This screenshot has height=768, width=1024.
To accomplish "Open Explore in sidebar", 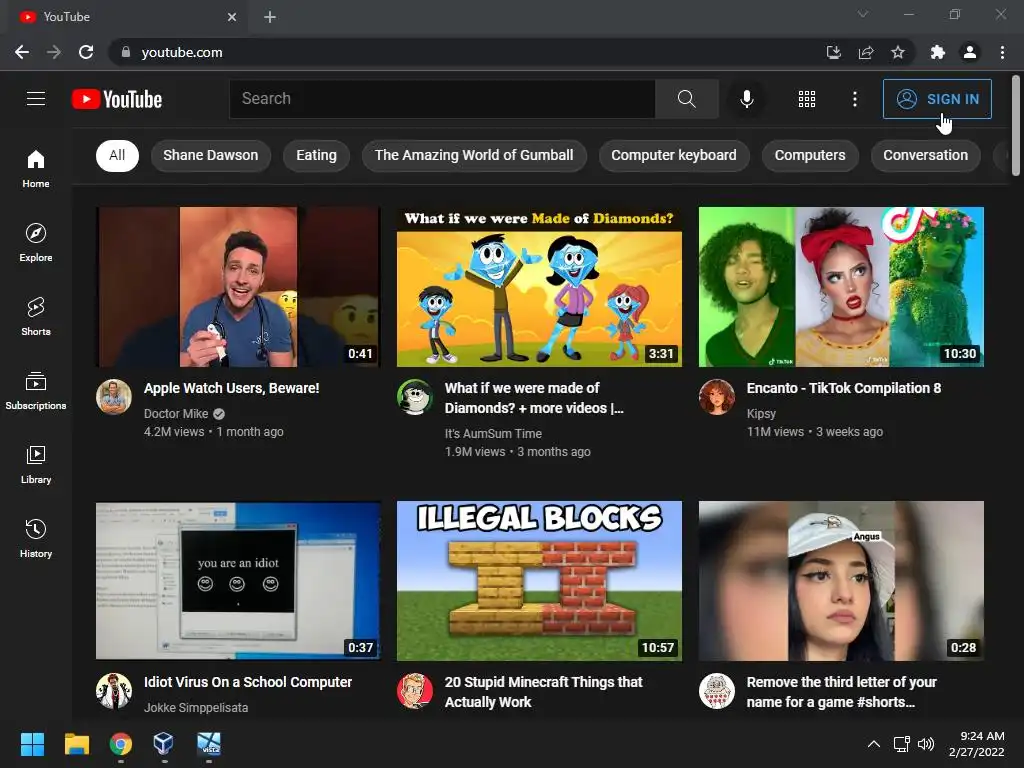I will pyautogui.click(x=36, y=242).
